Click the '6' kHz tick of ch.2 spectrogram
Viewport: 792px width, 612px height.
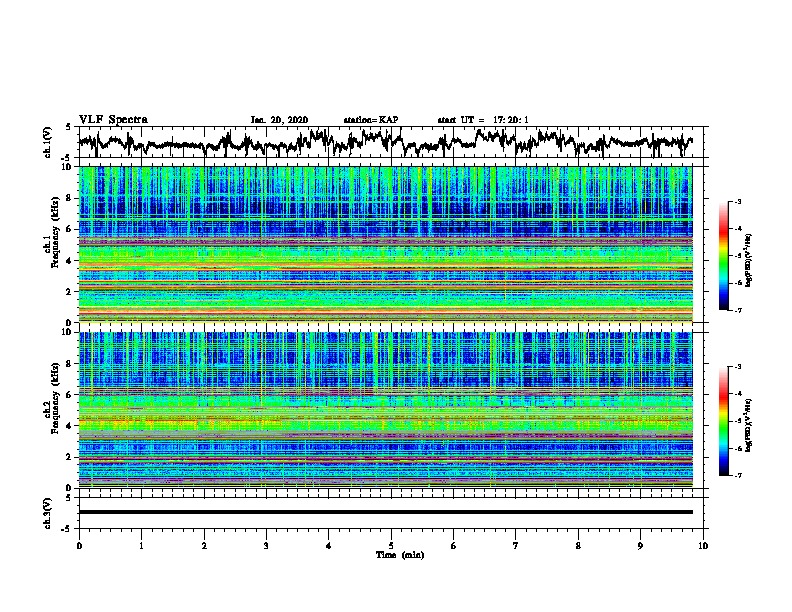click(70, 394)
